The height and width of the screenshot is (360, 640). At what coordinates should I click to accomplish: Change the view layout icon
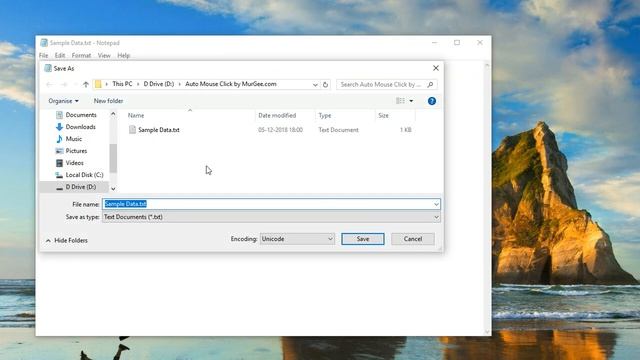(400, 101)
